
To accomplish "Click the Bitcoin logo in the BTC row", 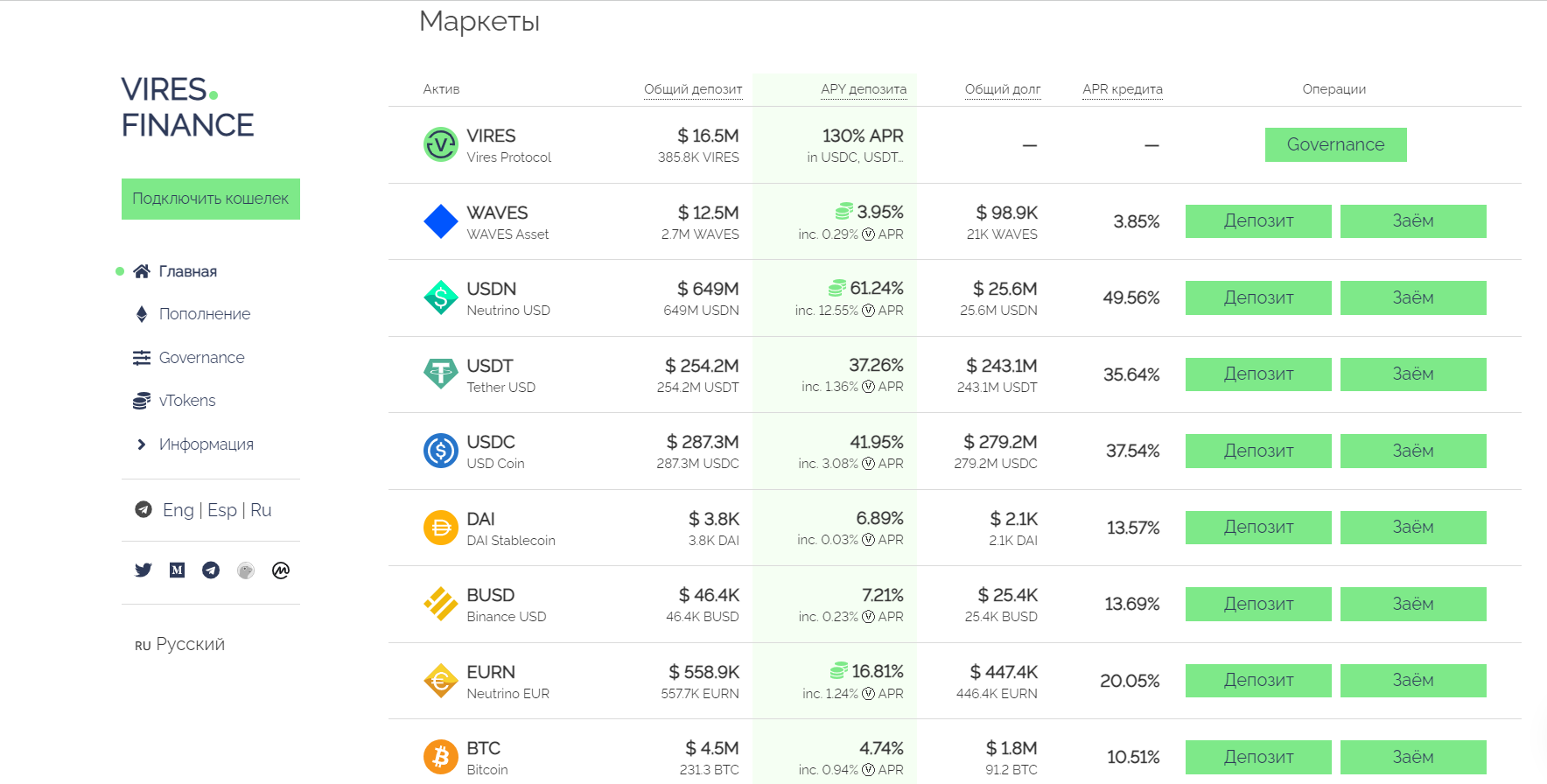I will 441,756.
